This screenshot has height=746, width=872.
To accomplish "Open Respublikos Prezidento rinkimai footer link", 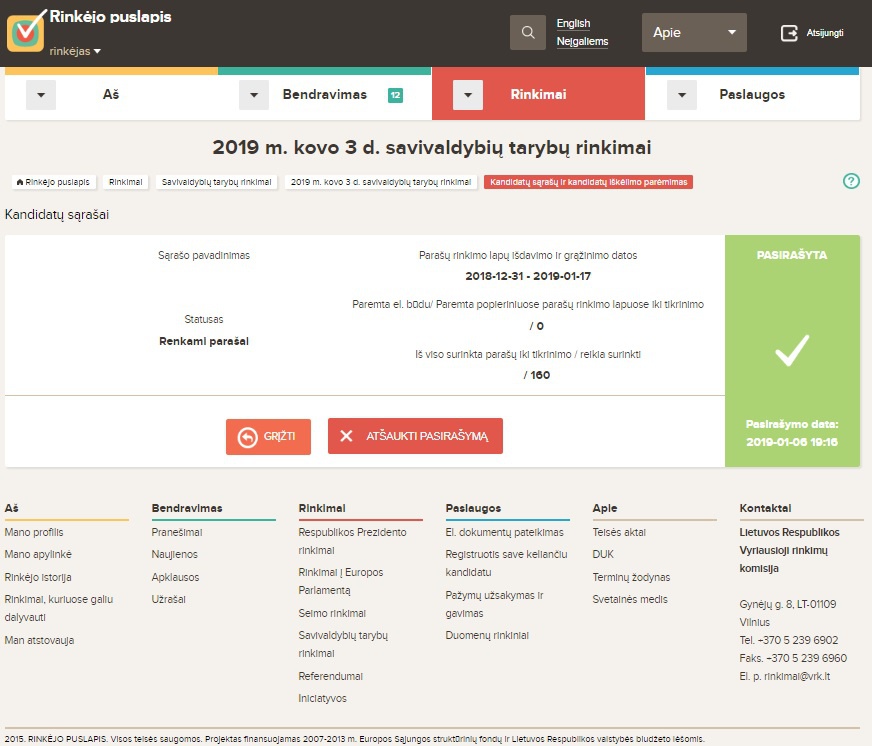I will pos(353,541).
